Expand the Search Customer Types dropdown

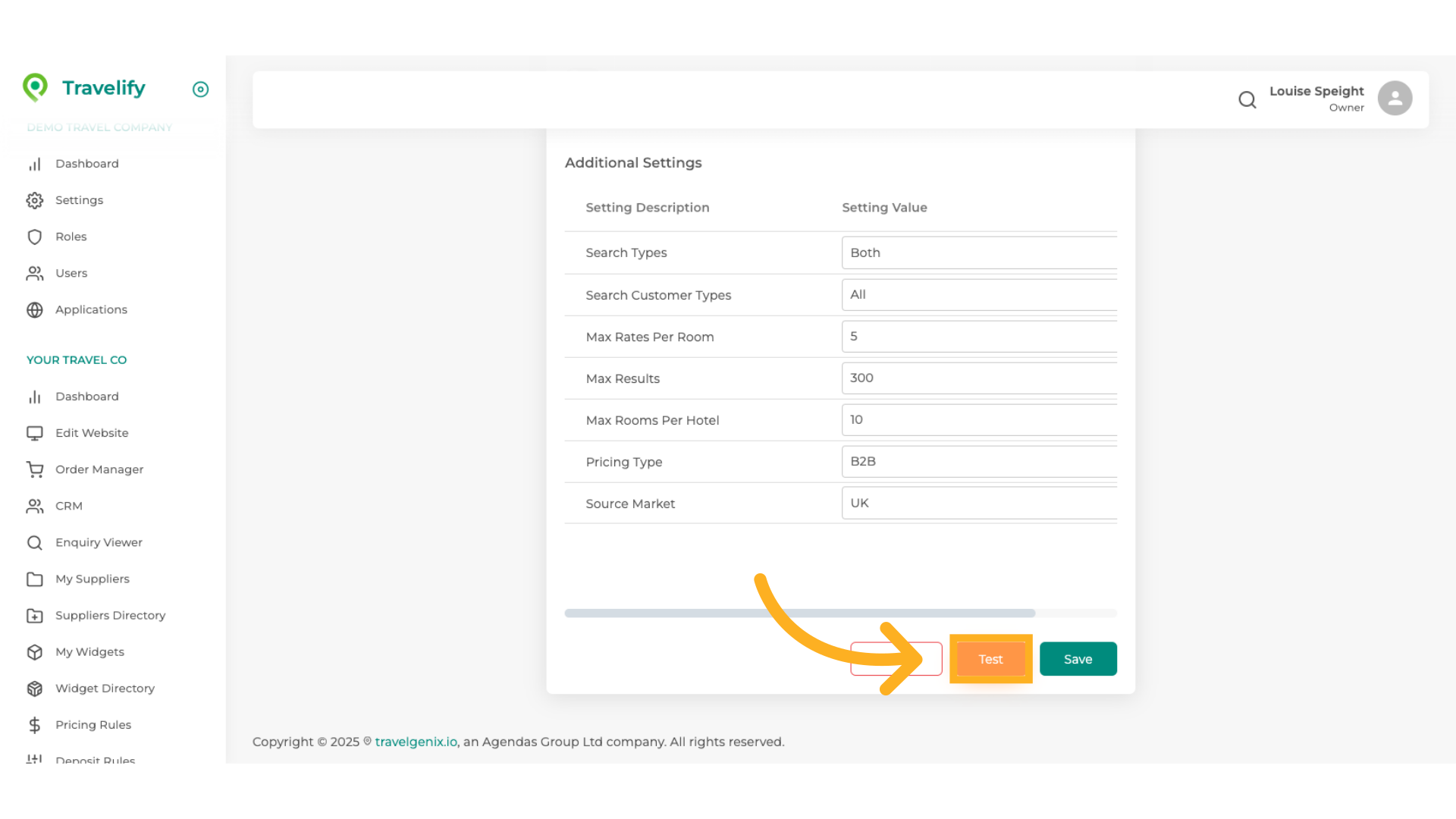point(978,295)
